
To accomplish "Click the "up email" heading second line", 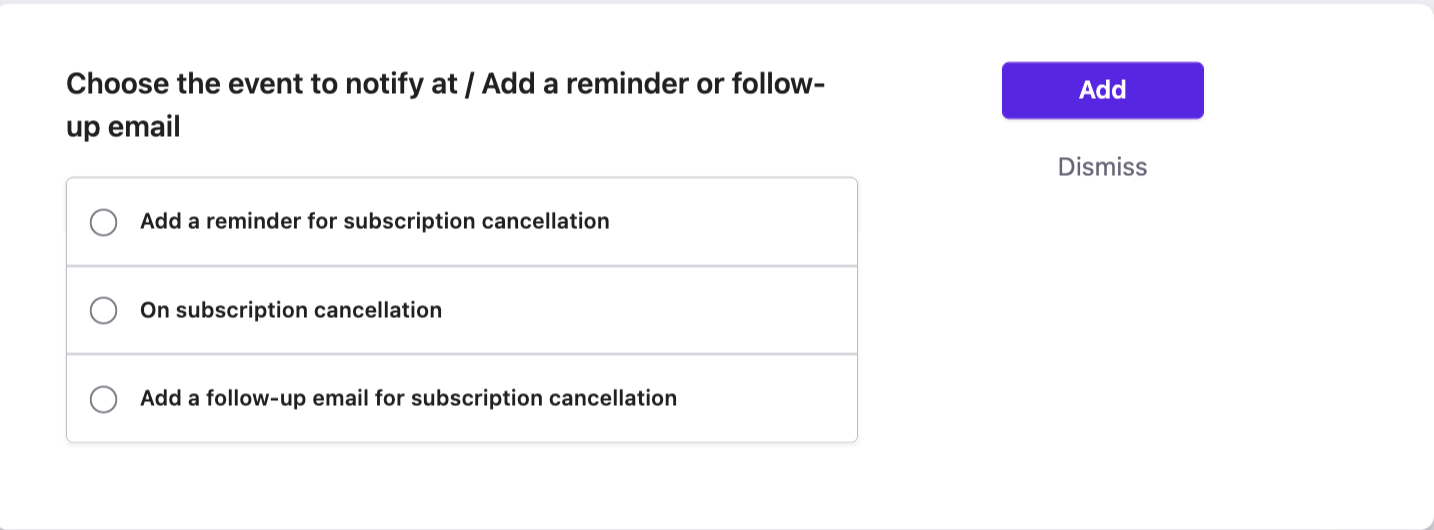I will tap(123, 128).
